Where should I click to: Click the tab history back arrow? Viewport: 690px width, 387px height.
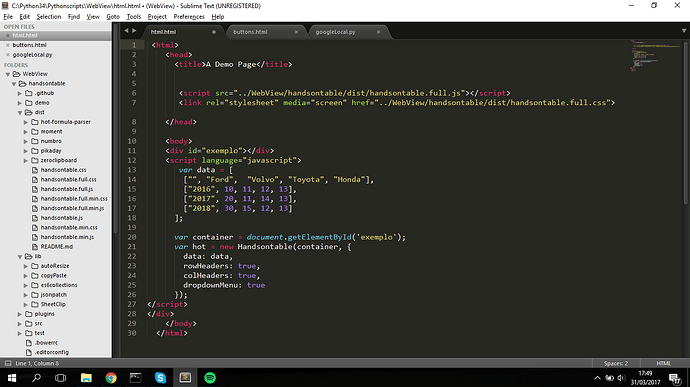[x=126, y=31]
